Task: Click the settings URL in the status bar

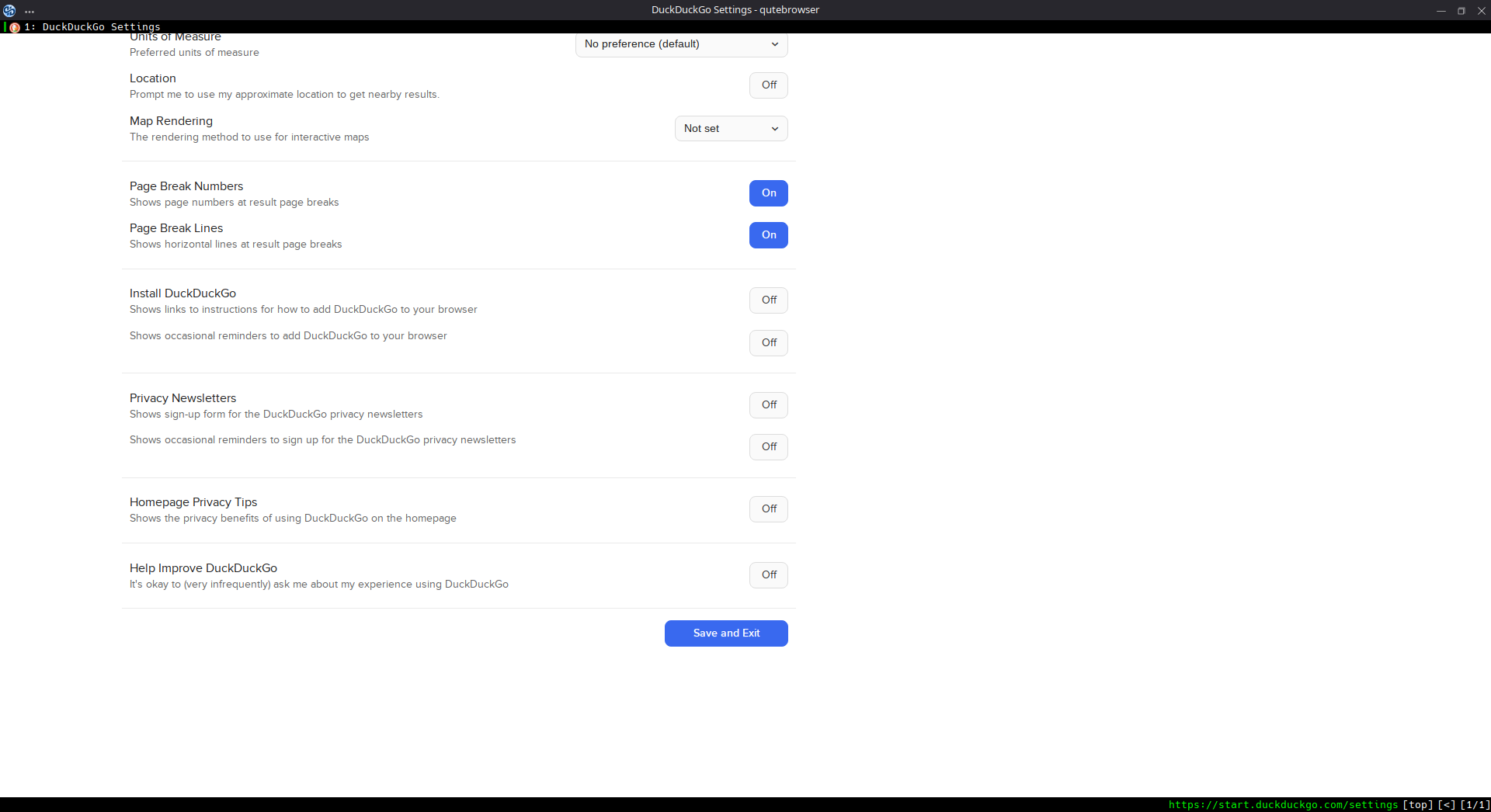Action: tap(1283, 805)
